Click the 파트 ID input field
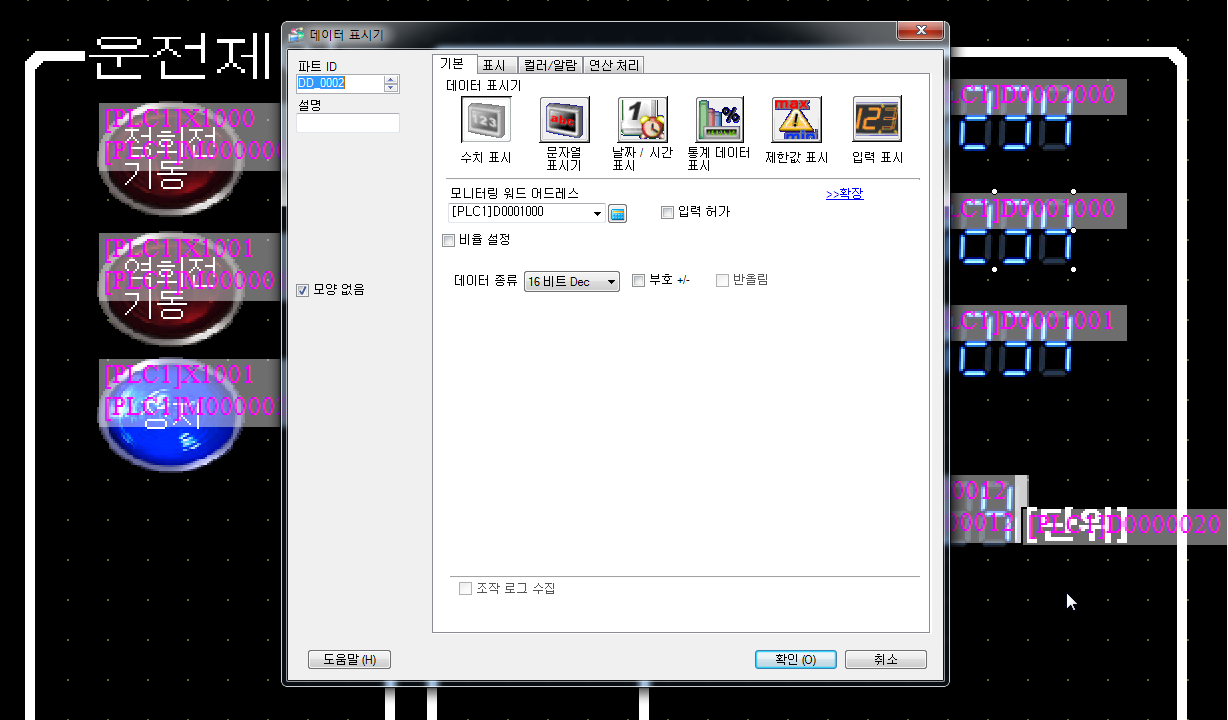The width and height of the screenshot is (1228, 720). point(340,84)
